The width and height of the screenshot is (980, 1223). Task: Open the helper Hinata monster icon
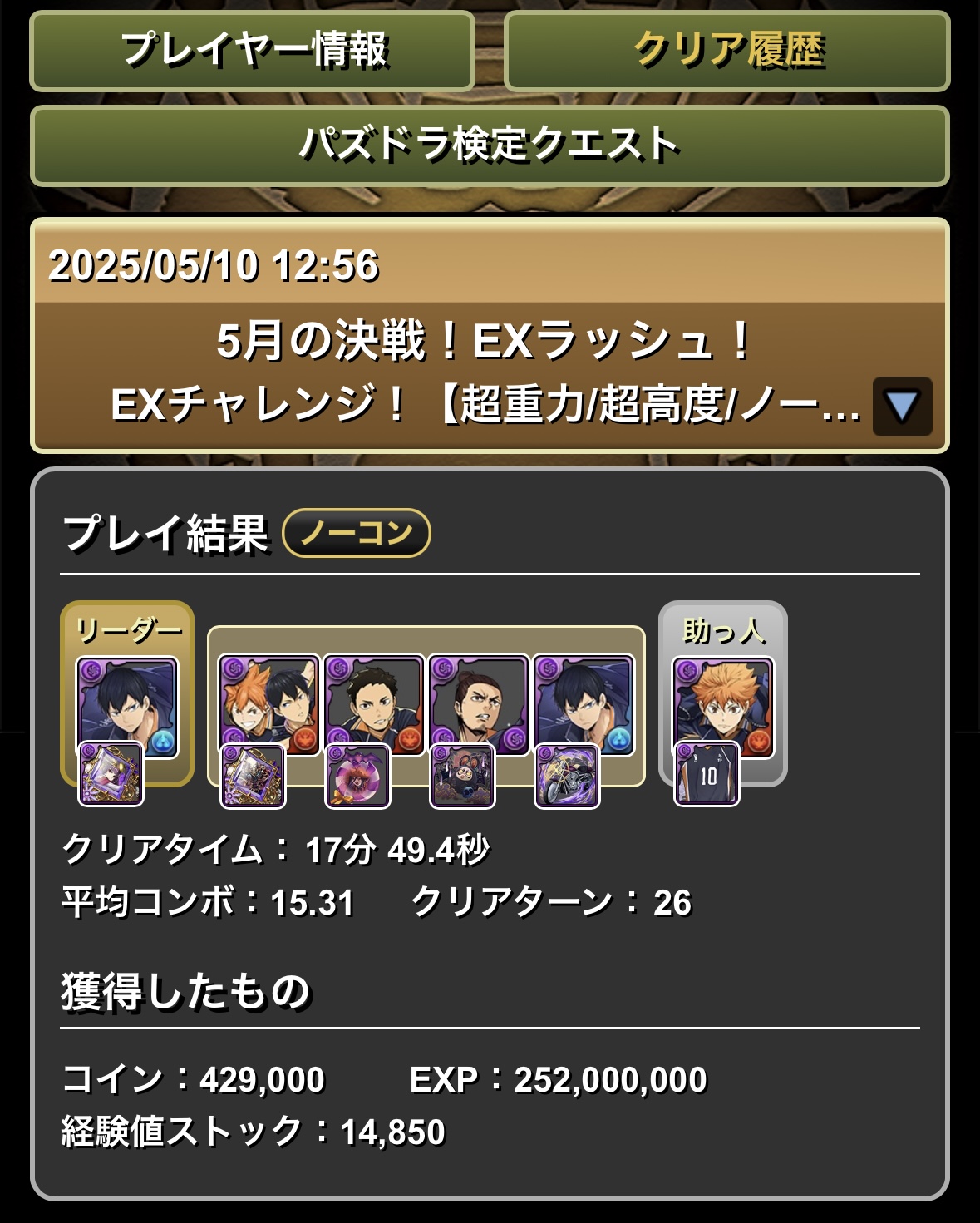723,707
